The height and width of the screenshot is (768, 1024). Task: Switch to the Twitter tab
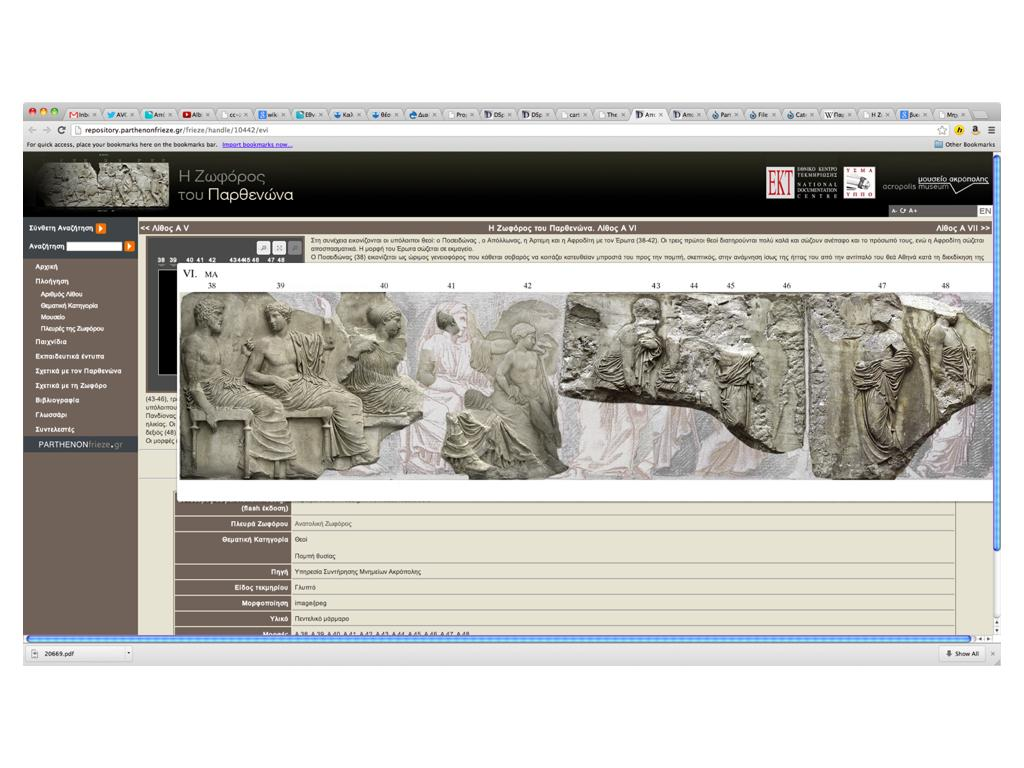121,114
